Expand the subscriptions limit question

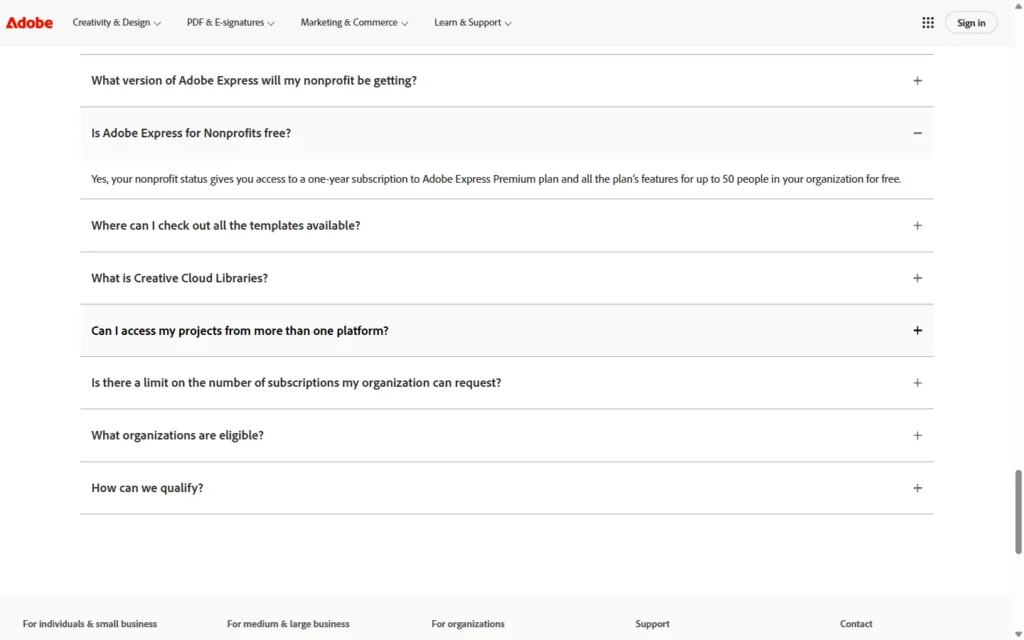coord(507,383)
